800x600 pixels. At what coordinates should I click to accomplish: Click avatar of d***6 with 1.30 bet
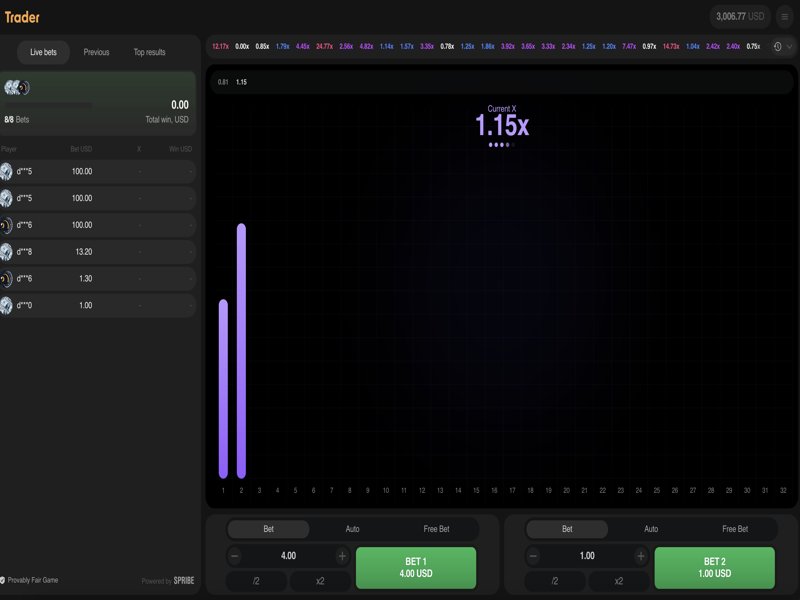coord(6,279)
